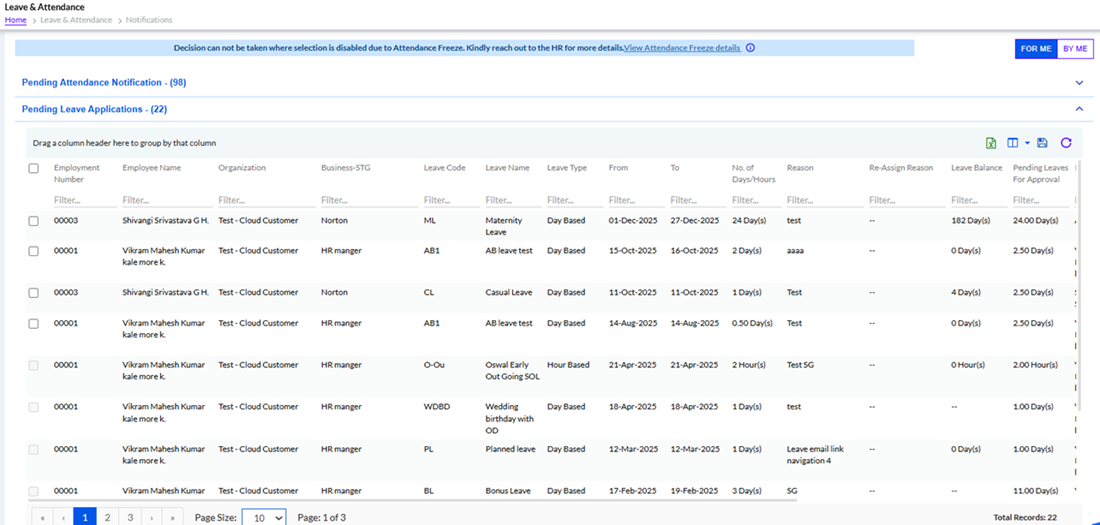The image size is (1100, 525).
Task: Go to Home breadcrumb link
Action: (15, 20)
